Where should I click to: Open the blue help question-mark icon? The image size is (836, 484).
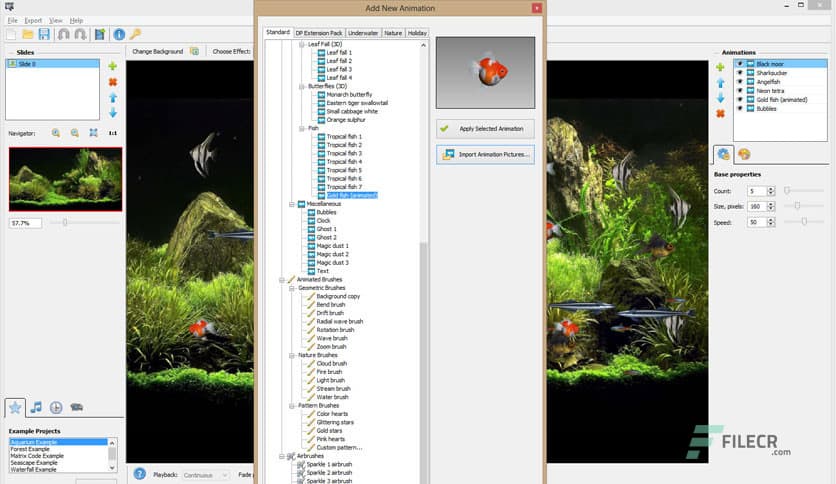tap(140, 473)
